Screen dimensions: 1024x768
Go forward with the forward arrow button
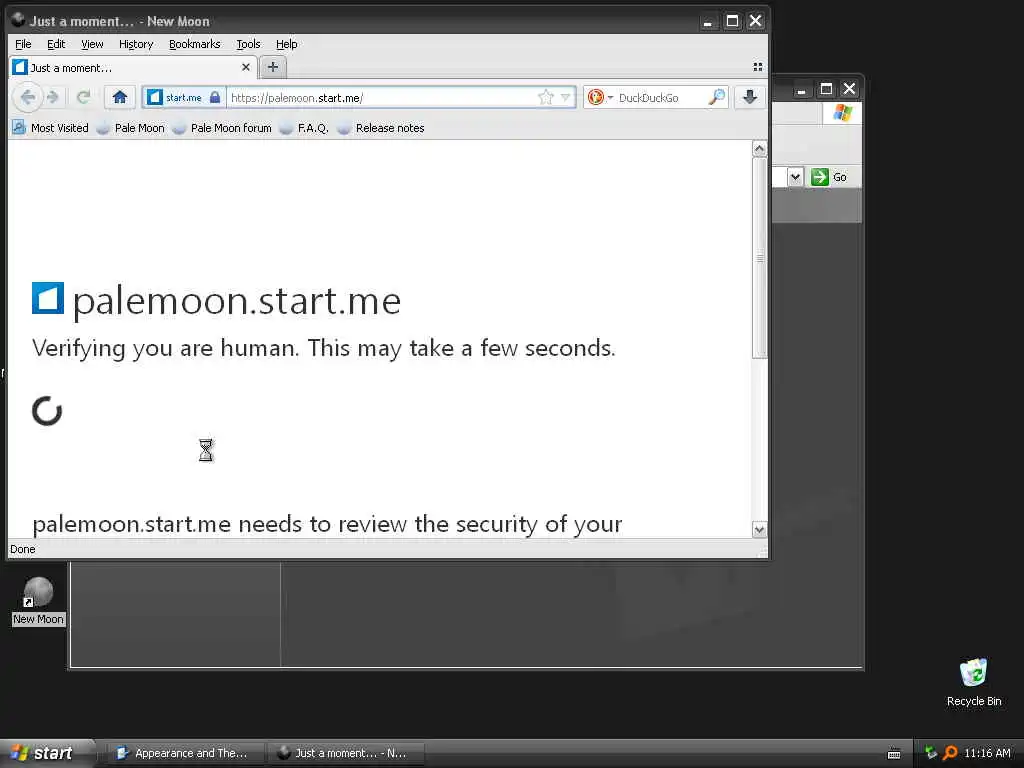[x=54, y=97]
